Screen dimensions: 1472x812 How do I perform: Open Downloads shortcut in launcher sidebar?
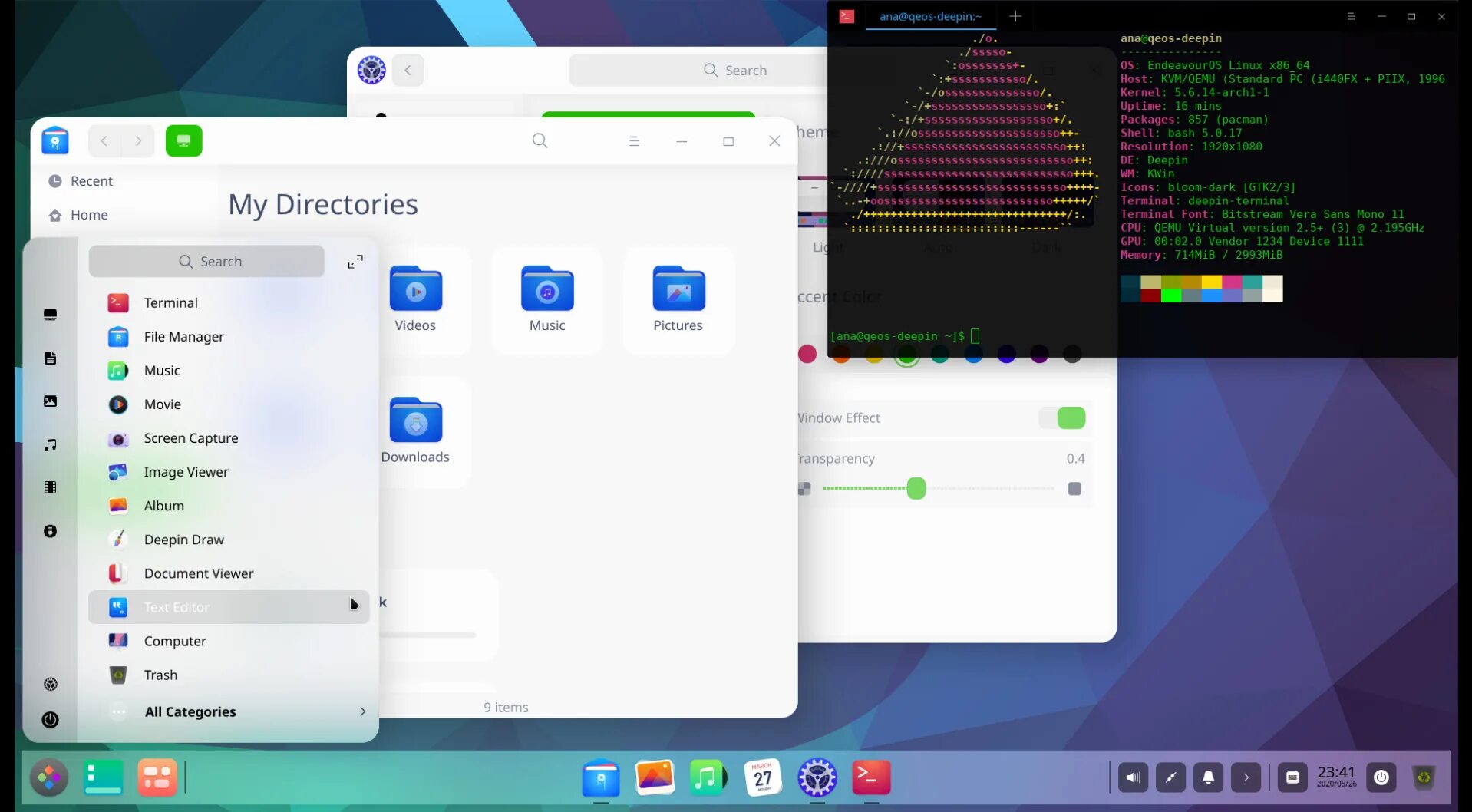tap(51, 531)
